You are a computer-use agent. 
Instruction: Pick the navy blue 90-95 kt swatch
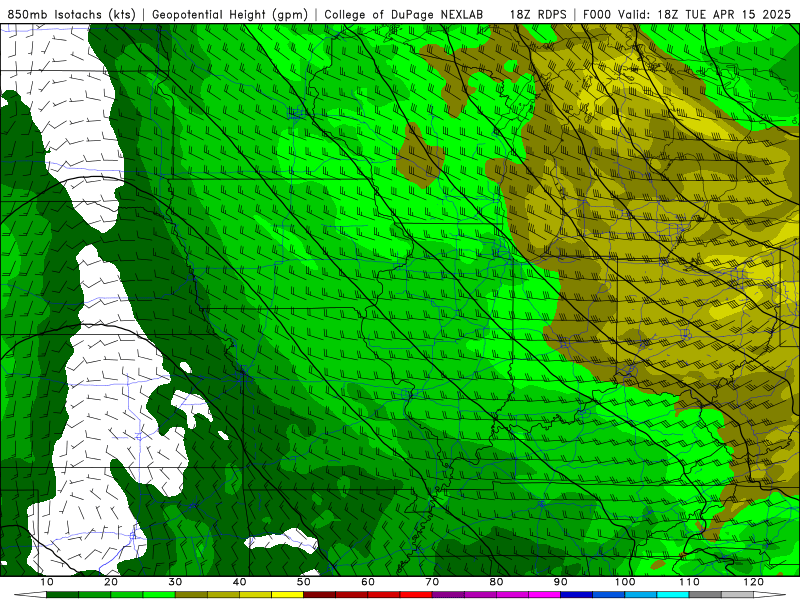click(x=577, y=595)
